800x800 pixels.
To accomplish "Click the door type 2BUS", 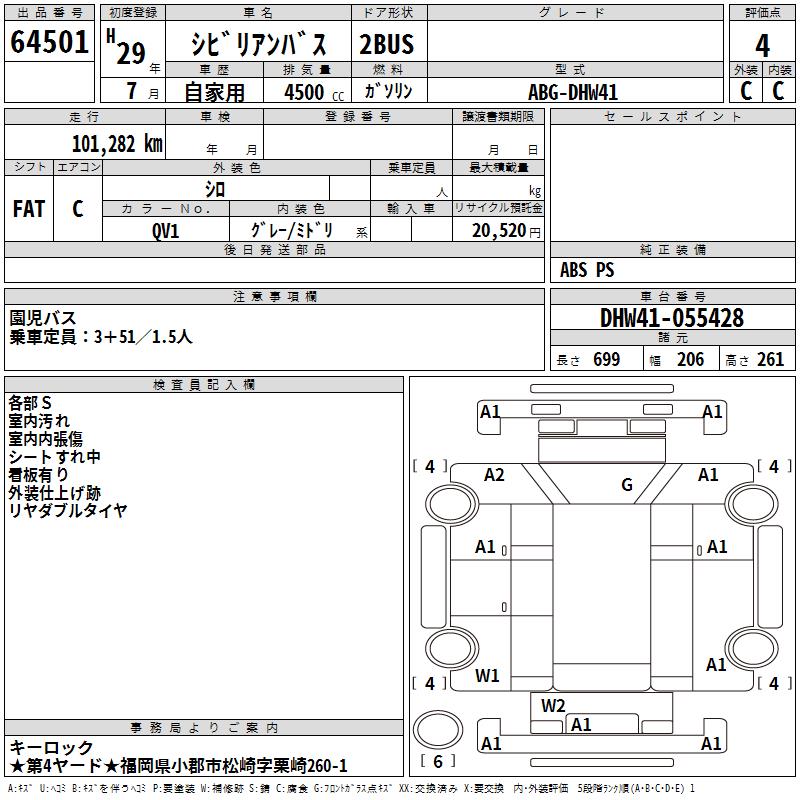I will point(387,44).
